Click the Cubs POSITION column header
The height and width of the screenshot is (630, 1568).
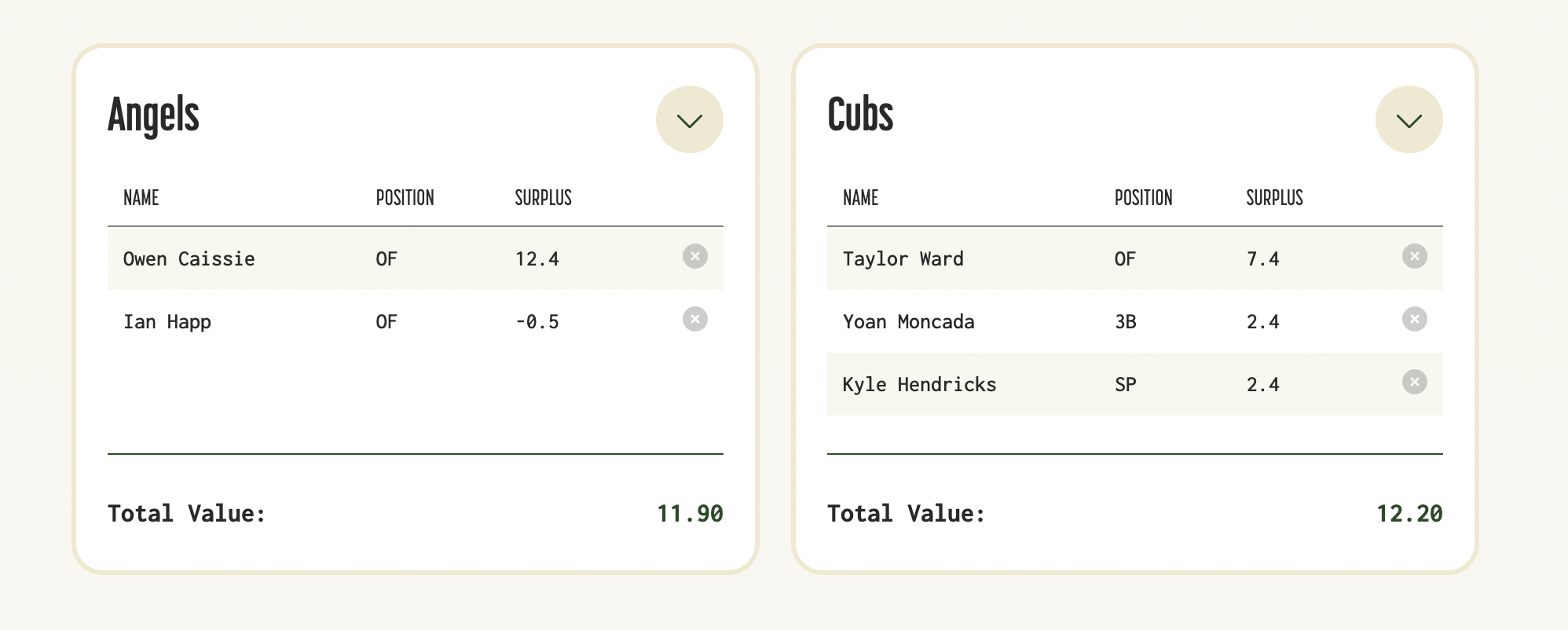click(1143, 198)
